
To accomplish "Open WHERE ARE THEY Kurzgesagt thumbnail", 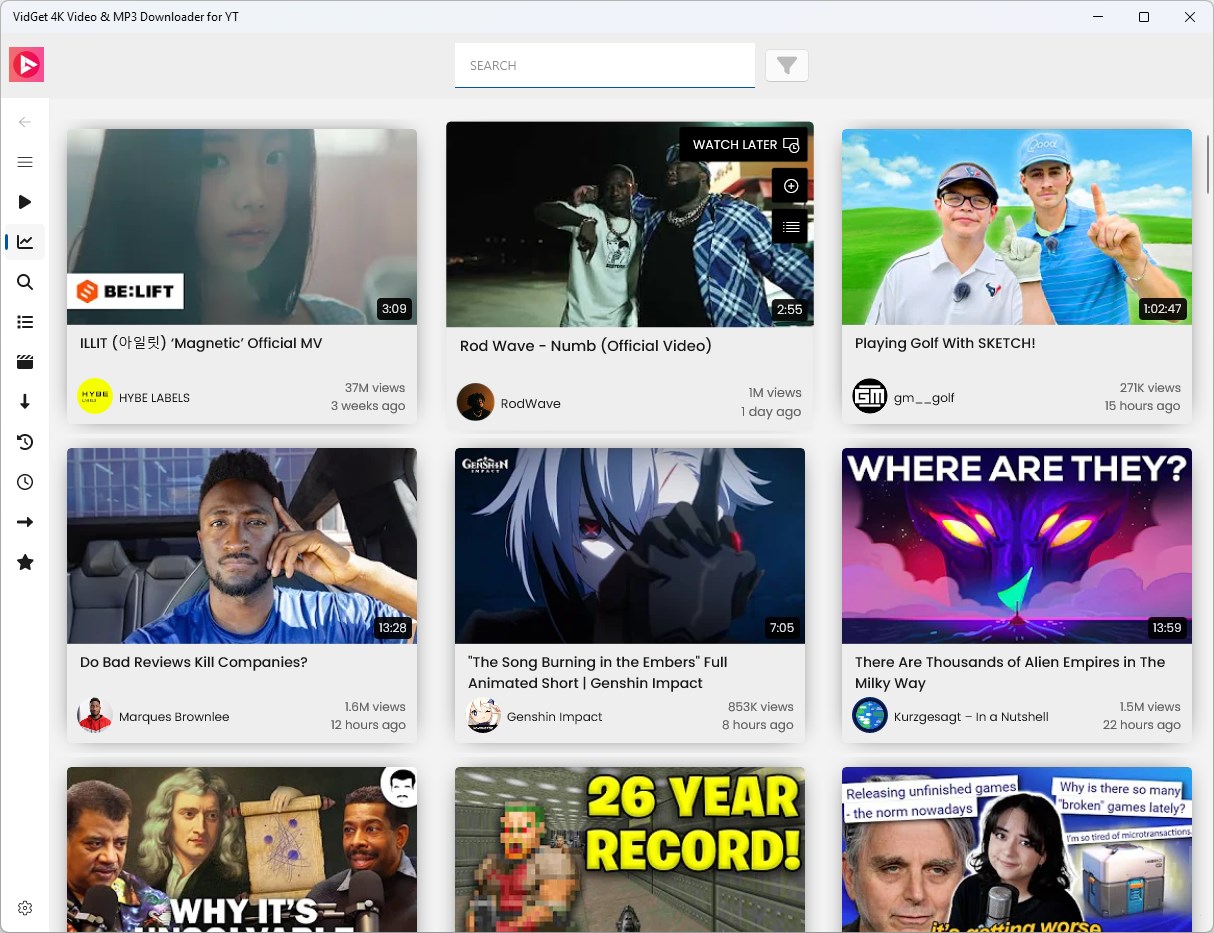I will point(1017,546).
